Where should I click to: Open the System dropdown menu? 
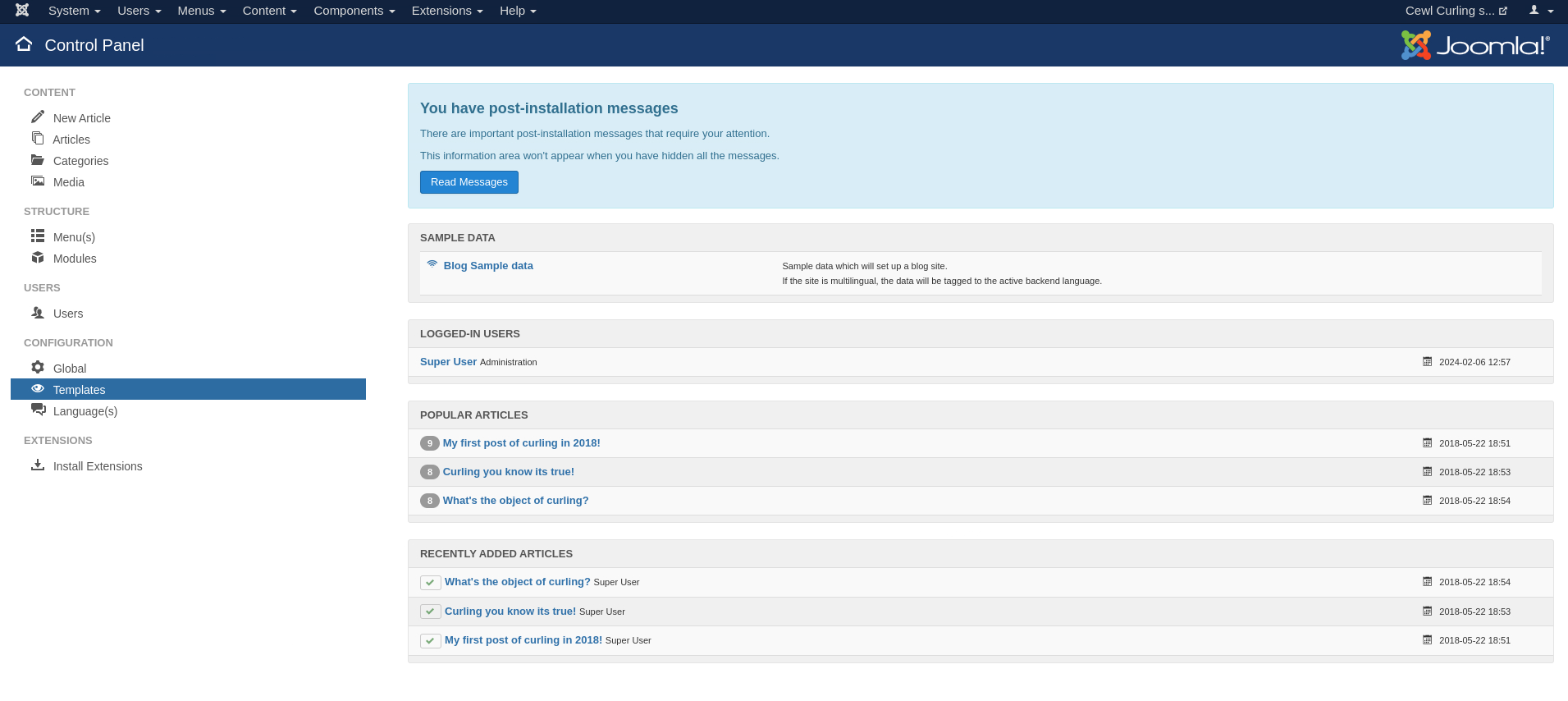click(x=75, y=11)
